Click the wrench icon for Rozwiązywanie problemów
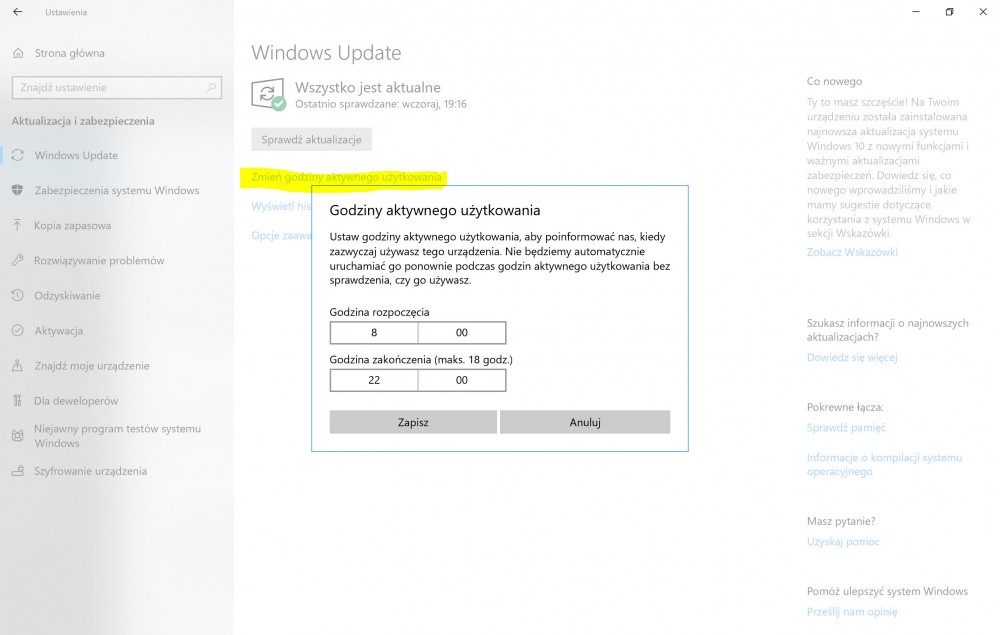This screenshot has width=1000, height=635. [x=18, y=260]
